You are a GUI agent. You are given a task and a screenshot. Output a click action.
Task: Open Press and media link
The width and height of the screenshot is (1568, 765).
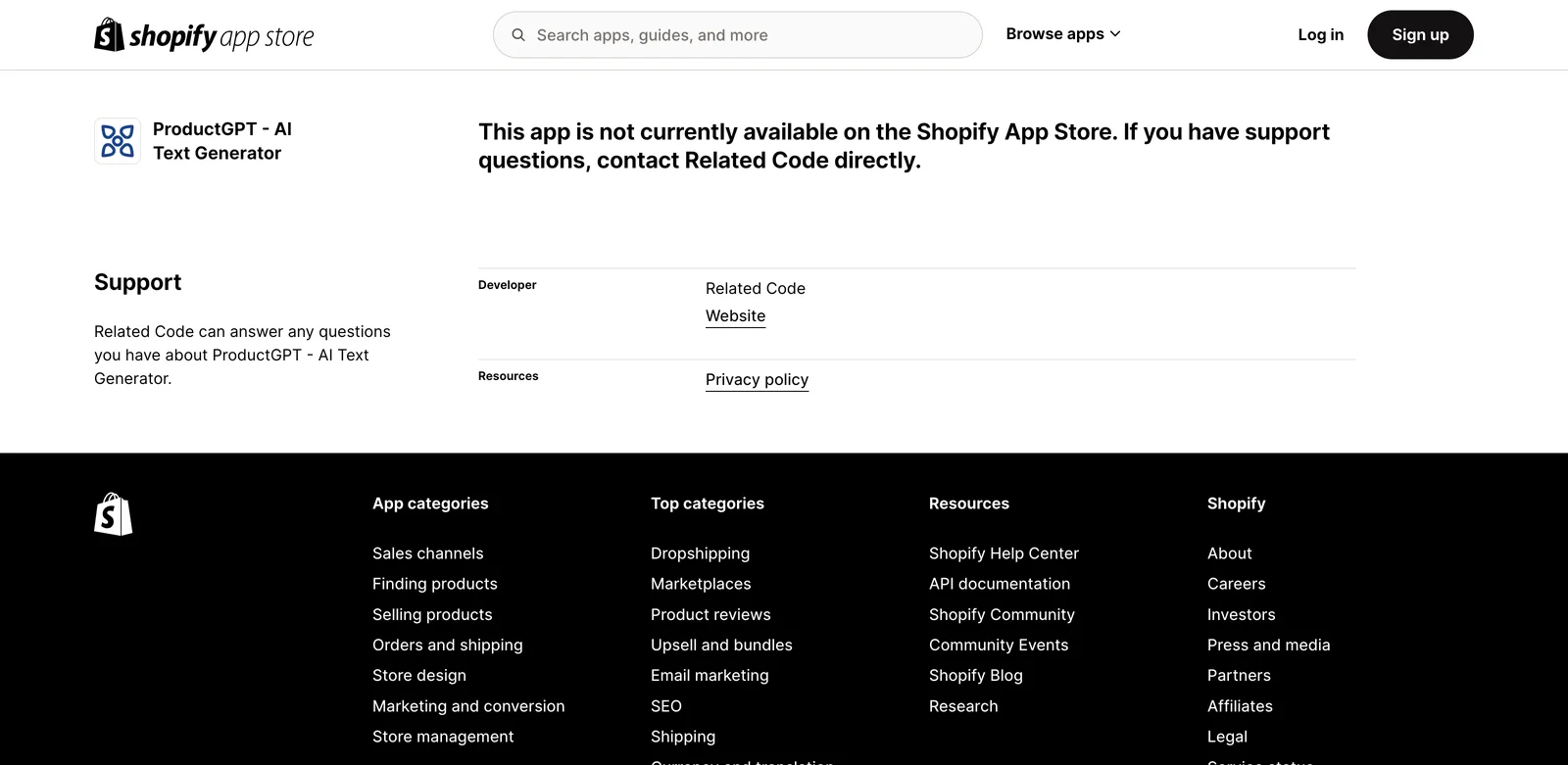coord(1269,645)
